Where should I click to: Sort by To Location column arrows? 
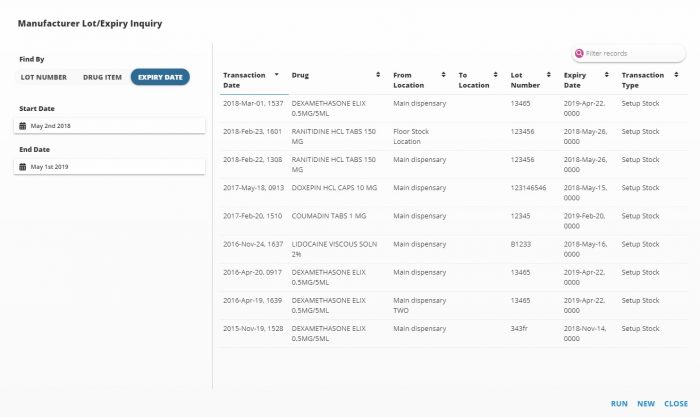(x=495, y=75)
